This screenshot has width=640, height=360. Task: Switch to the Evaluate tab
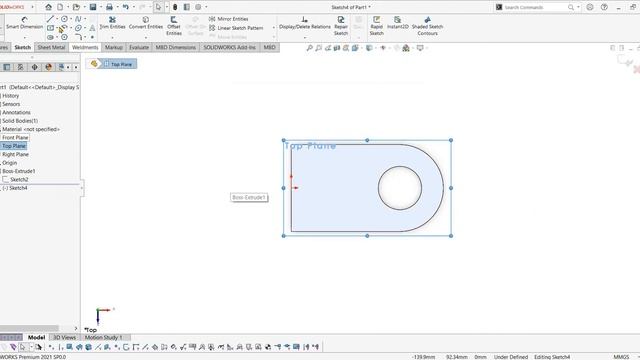pos(139,47)
